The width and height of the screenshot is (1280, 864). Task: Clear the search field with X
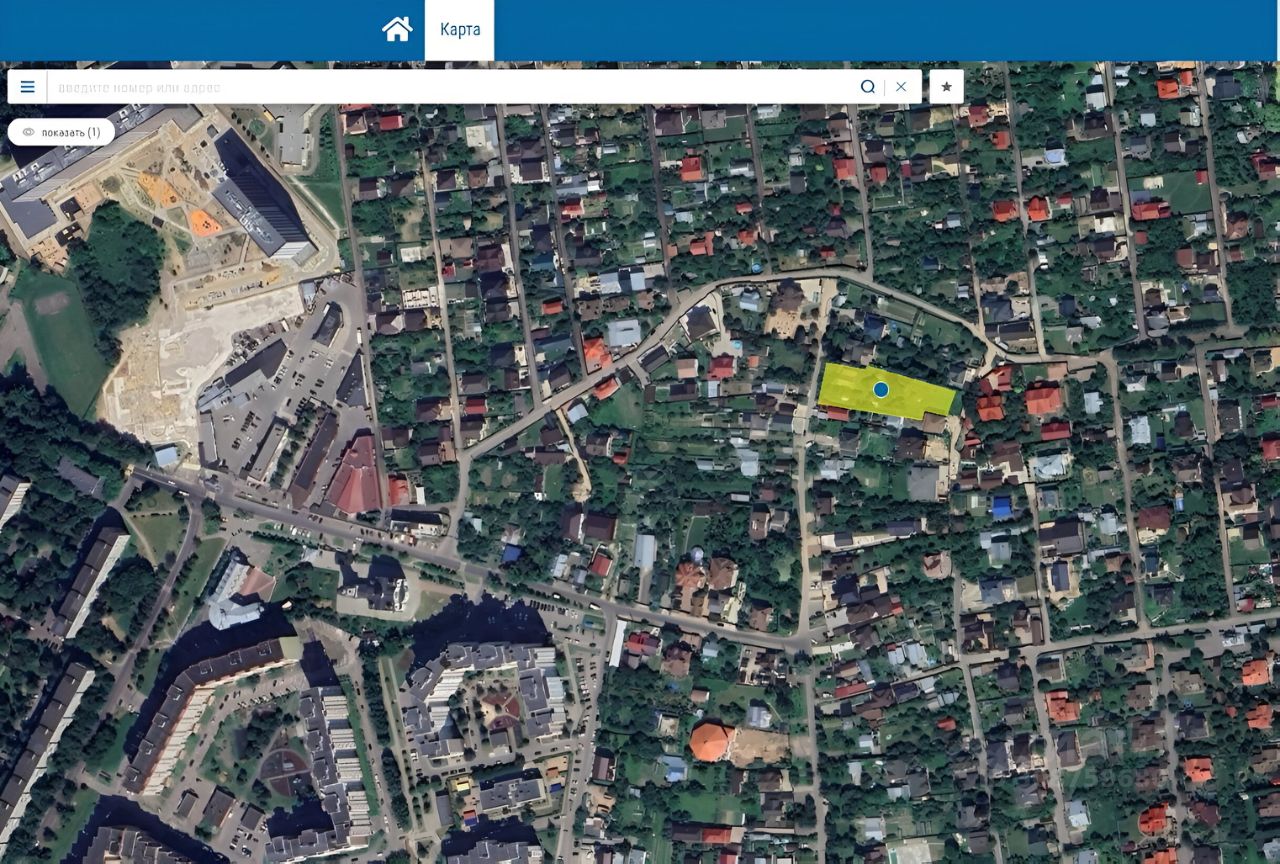pos(901,87)
